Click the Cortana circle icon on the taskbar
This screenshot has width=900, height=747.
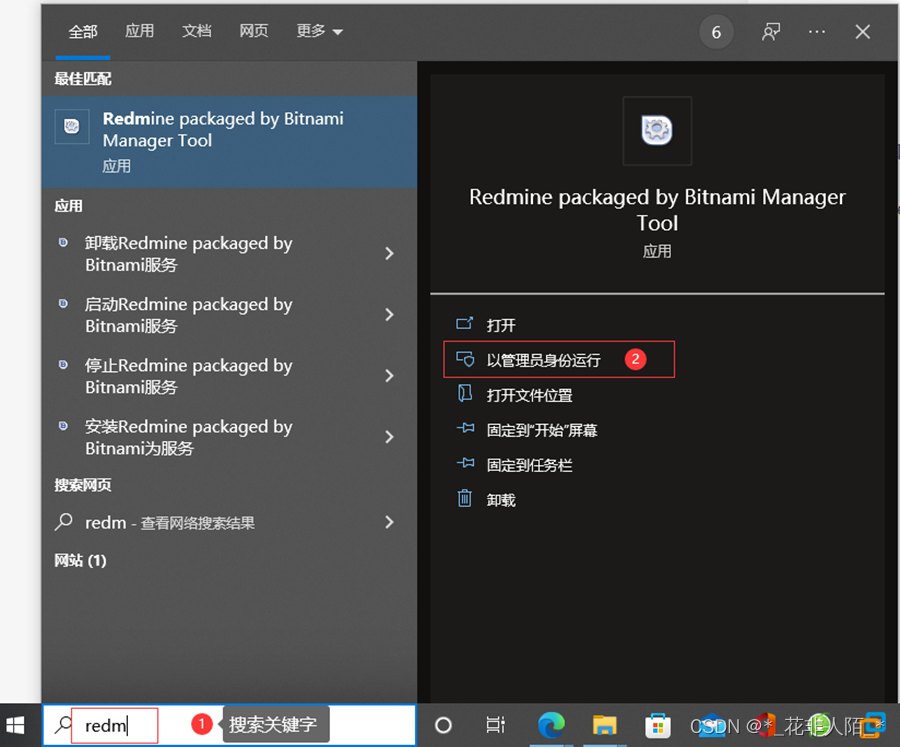[x=443, y=726]
